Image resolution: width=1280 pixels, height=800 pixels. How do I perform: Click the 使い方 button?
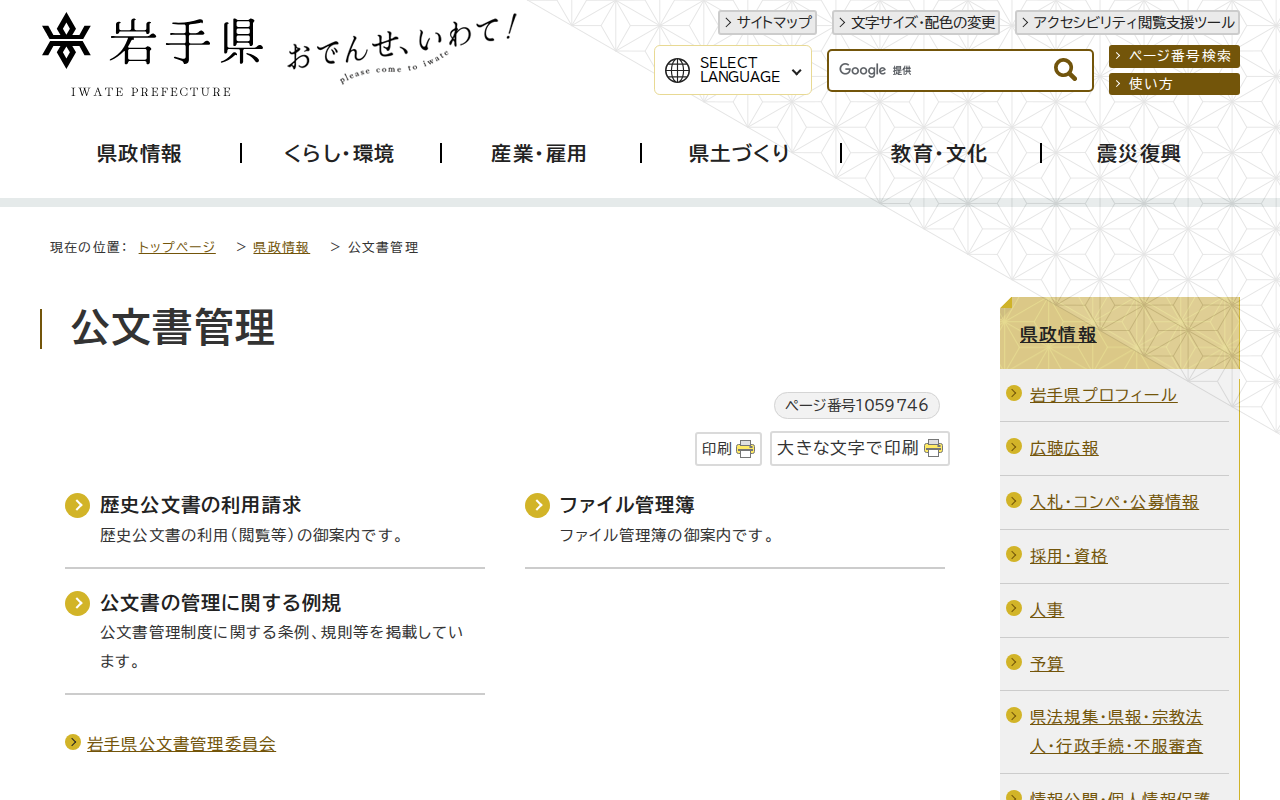point(1174,84)
